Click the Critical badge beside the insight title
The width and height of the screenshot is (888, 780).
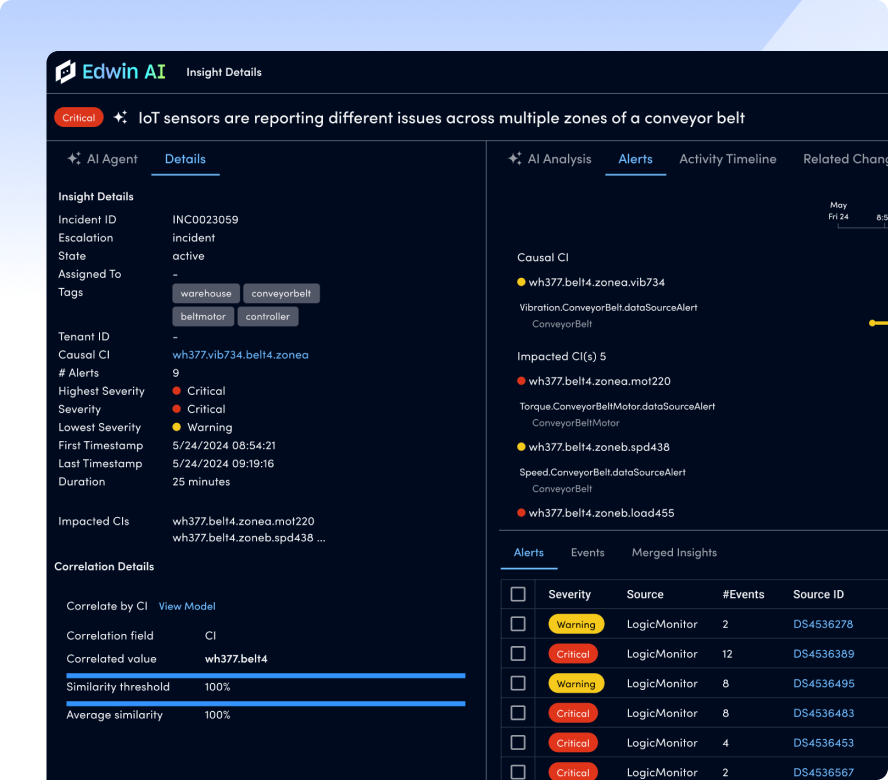(x=79, y=117)
